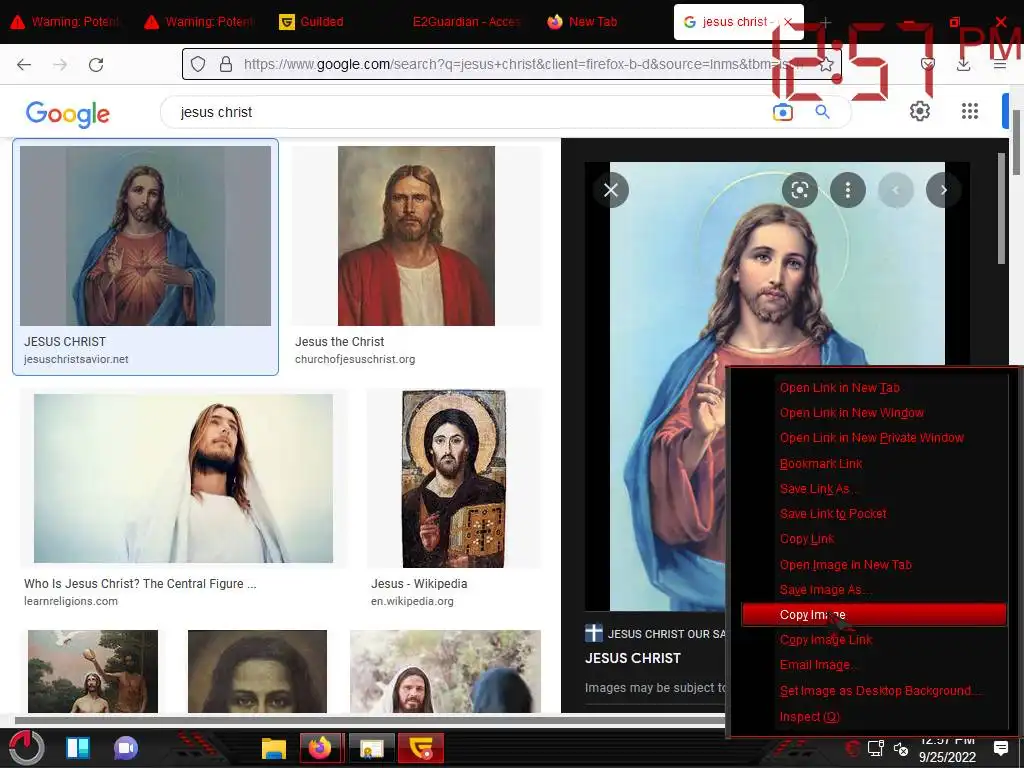Go to next image with right arrow
Image resolution: width=1024 pixels, height=768 pixels.
click(x=944, y=190)
